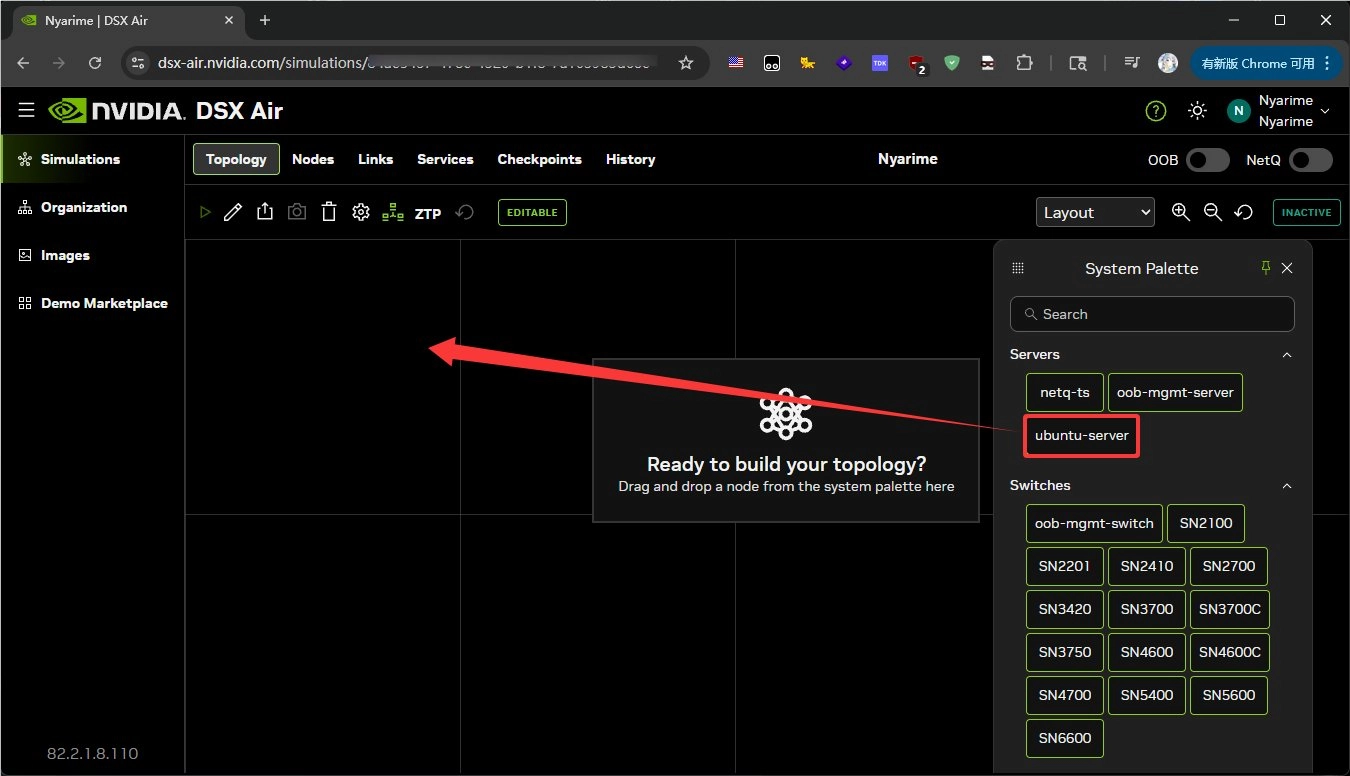Click the green shield extension icon
The width and height of the screenshot is (1350, 776).
[952, 63]
